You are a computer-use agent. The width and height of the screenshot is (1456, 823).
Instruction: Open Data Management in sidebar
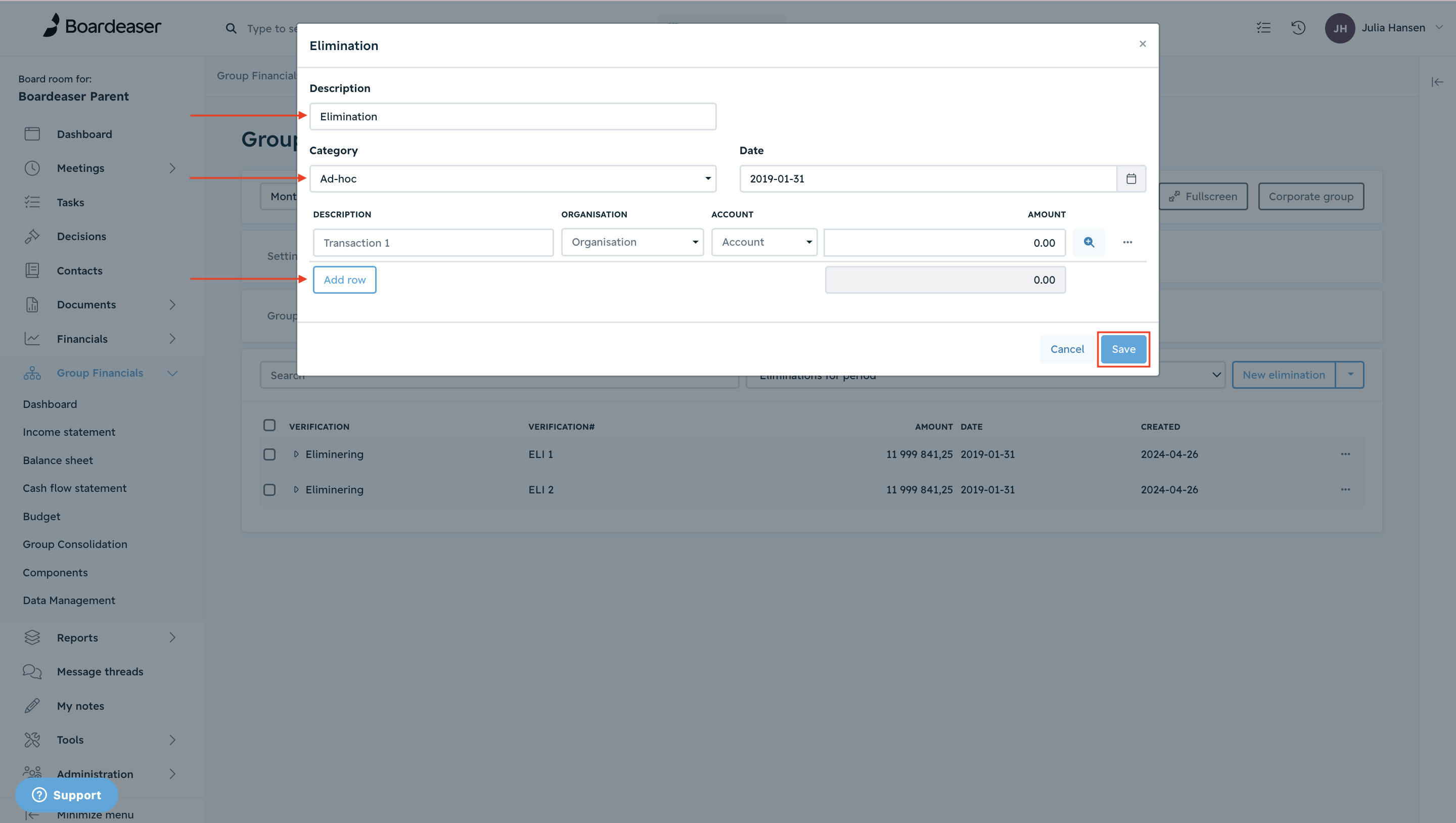(69, 600)
